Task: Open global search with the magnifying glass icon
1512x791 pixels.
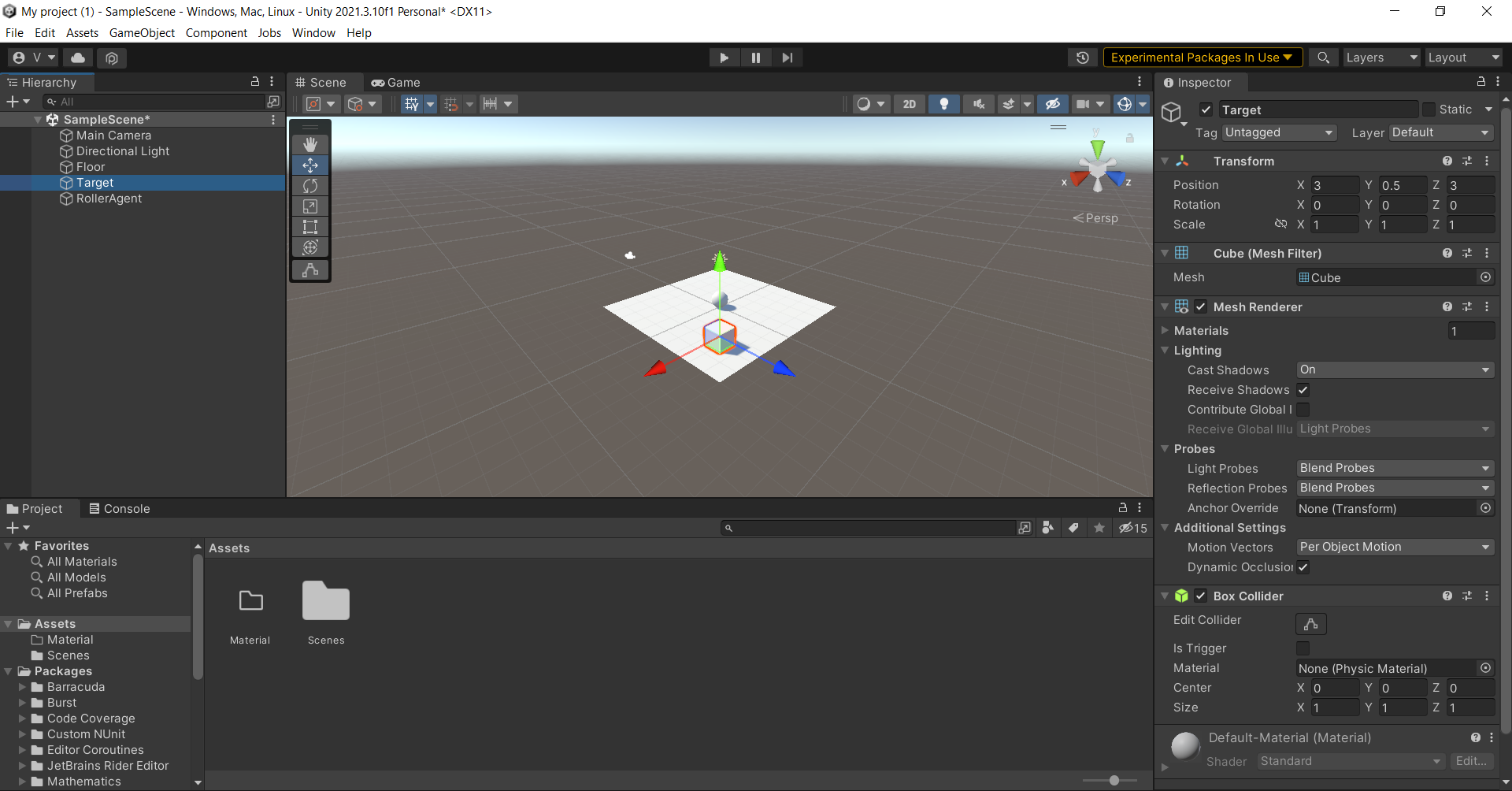Action: click(x=1323, y=57)
